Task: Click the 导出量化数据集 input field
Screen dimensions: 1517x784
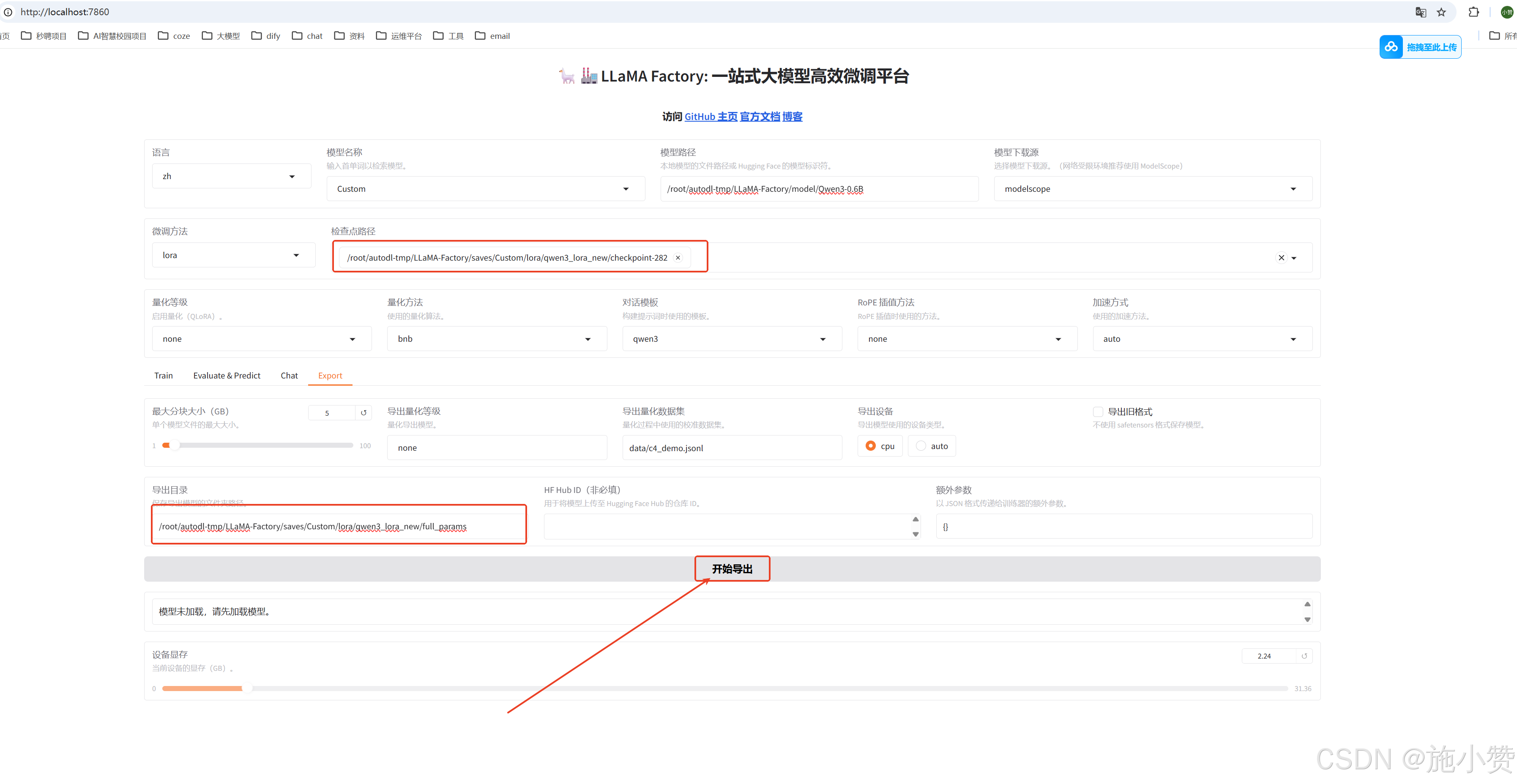Action: [732, 448]
